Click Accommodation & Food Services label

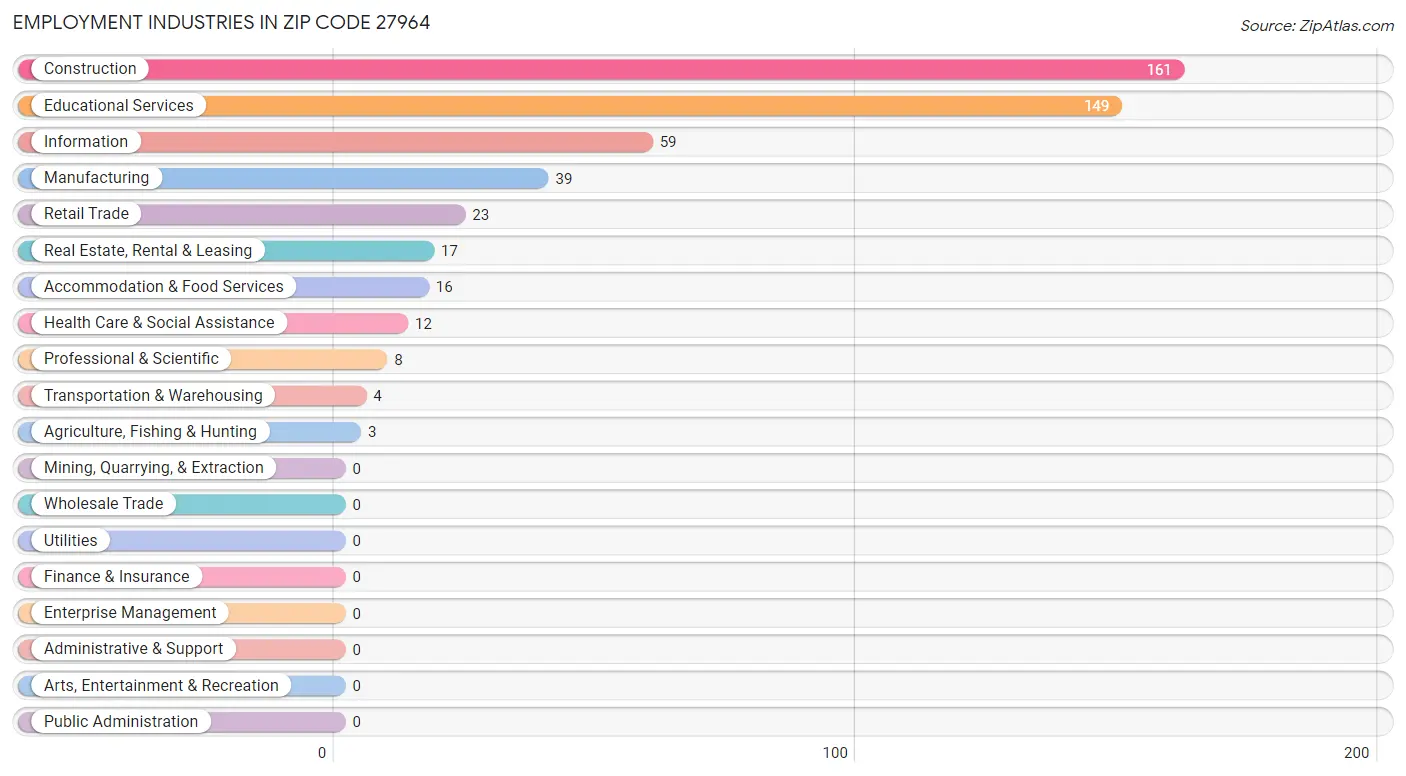164,287
